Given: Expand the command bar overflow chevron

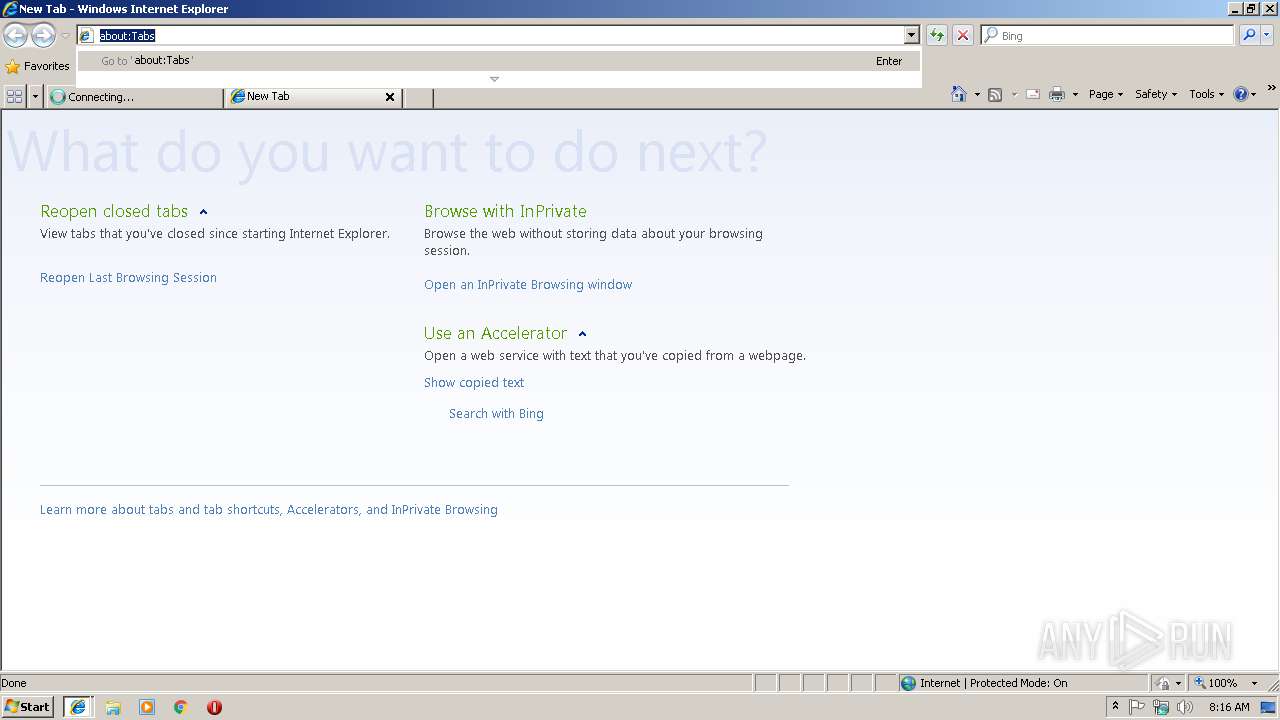Looking at the screenshot, I should click(x=1271, y=89).
